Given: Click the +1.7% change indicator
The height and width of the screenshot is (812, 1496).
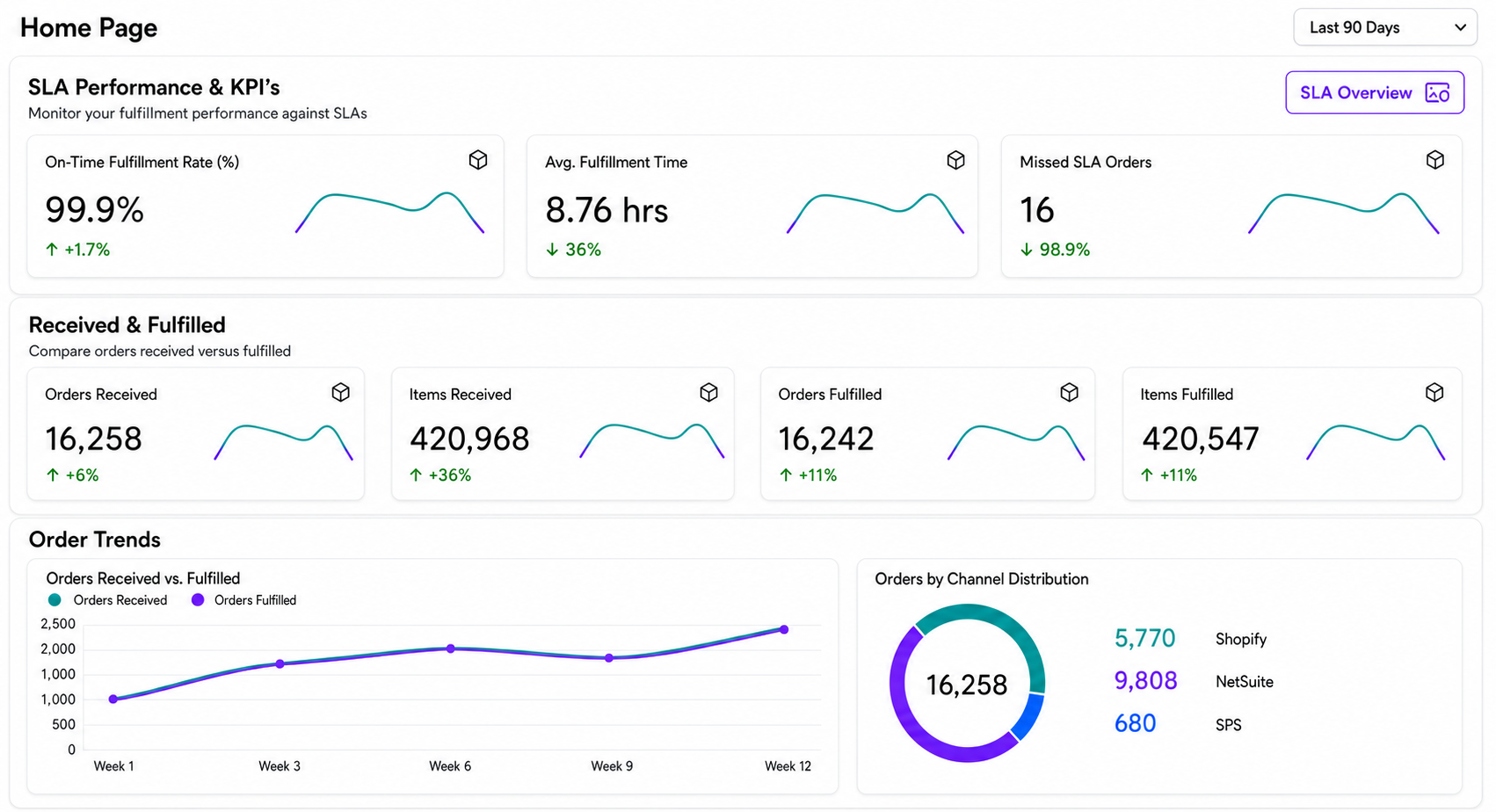Looking at the screenshot, I should [x=77, y=250].
